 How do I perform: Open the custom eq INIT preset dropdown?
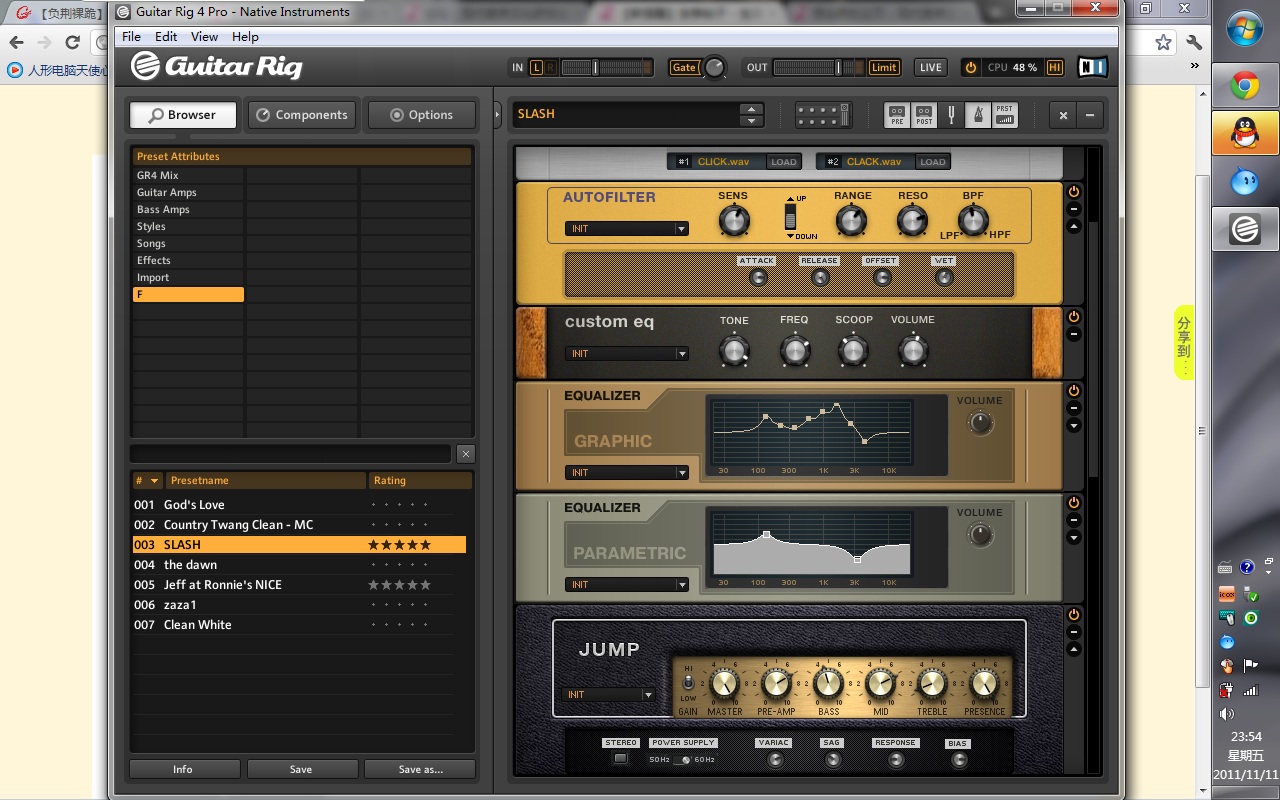626,354
